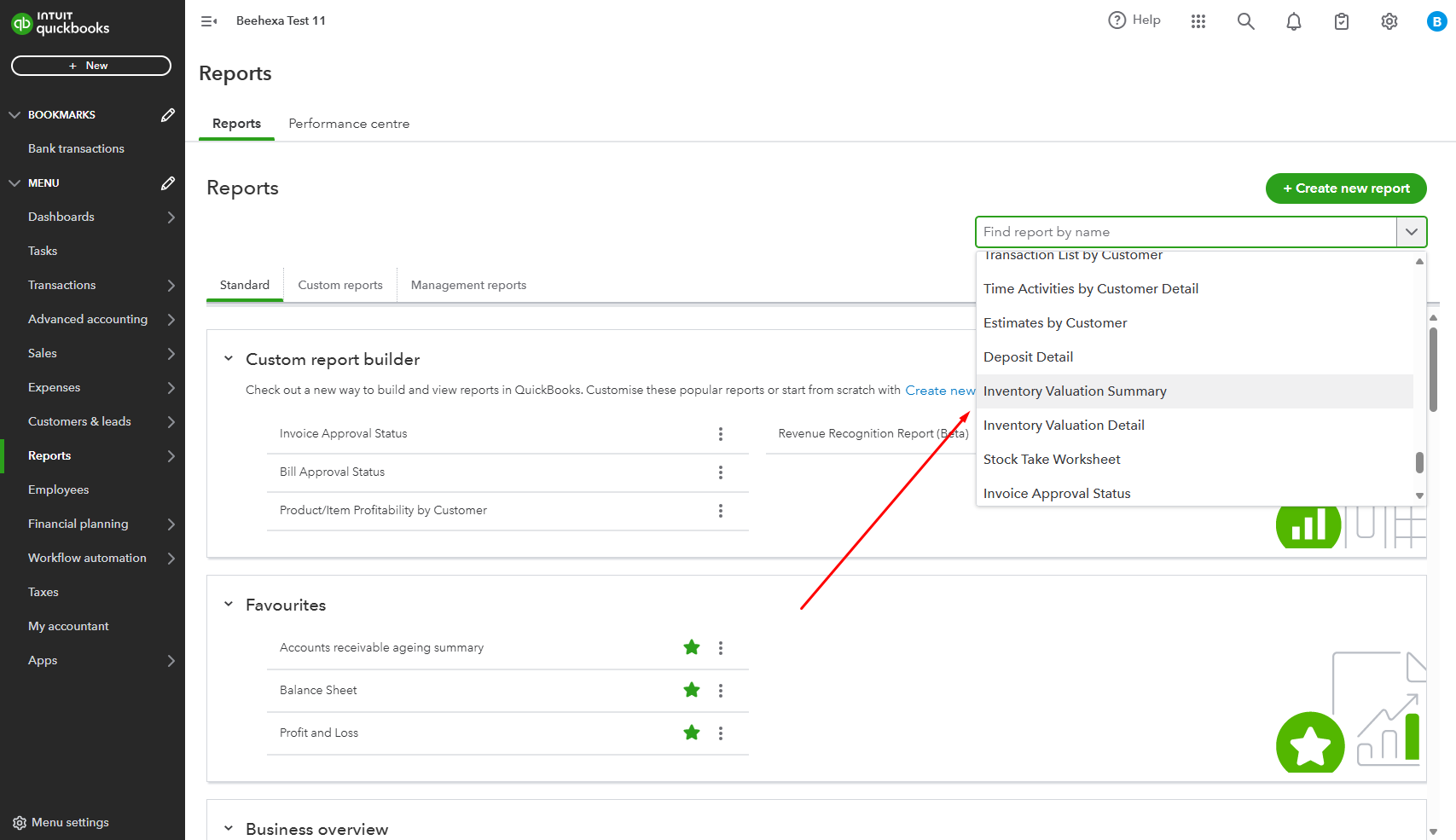Close the Find report by name dropdown arrow
Viewport: 1456px width, 840px height.
pos(1412,231)
